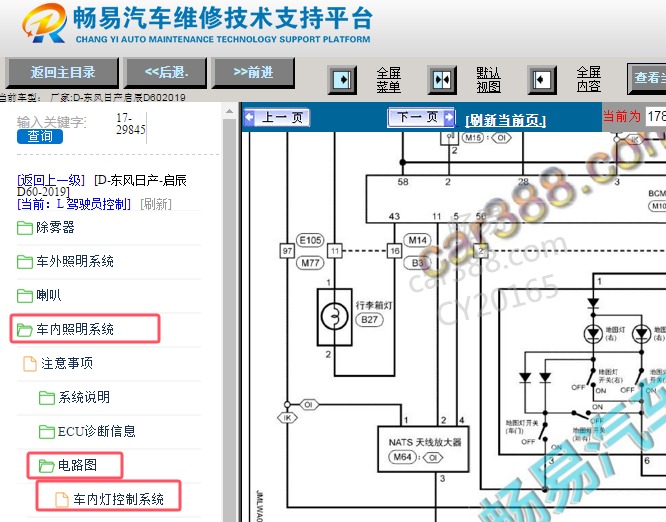The height and width of the screenshot is (522, 666).
Task: Open 车内灯控制系统 document
Action: pyautogui.click(x=118, y=499)
